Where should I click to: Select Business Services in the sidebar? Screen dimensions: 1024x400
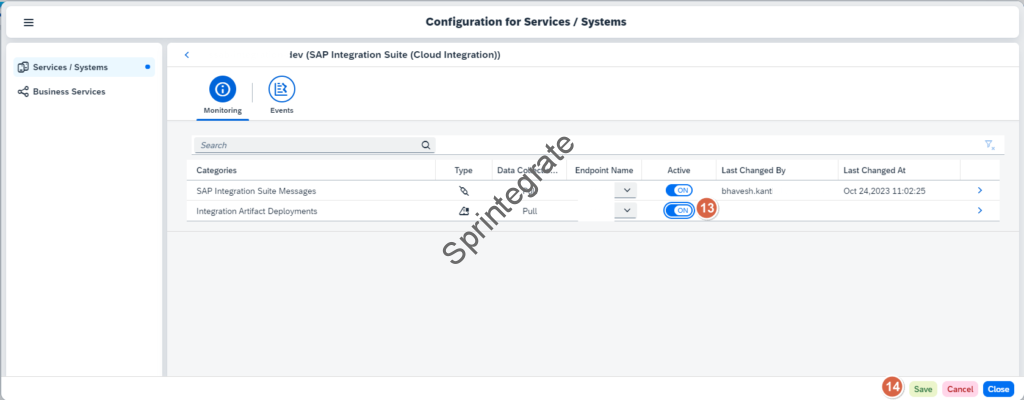point(69,91)
